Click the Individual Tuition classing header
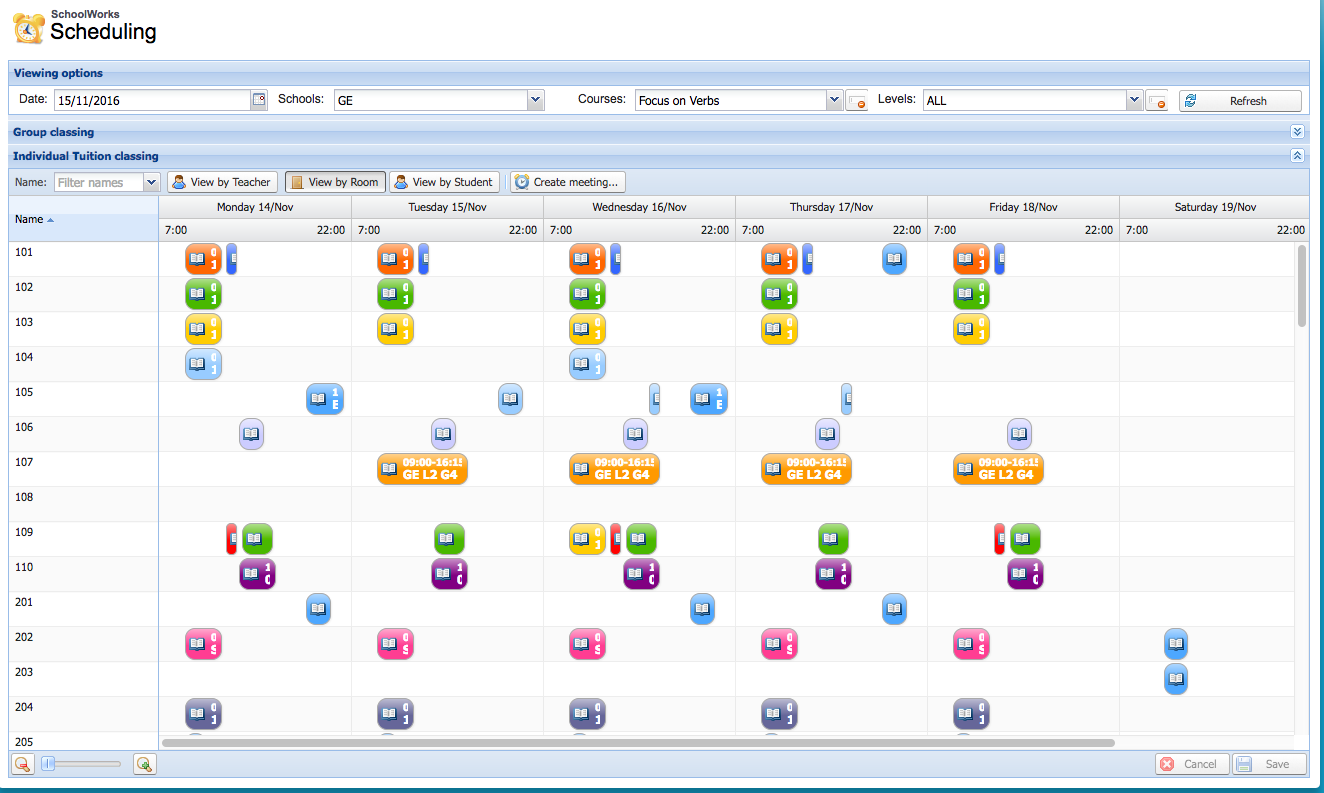The height and width of the screenshot is (793, 1324). 84,156
